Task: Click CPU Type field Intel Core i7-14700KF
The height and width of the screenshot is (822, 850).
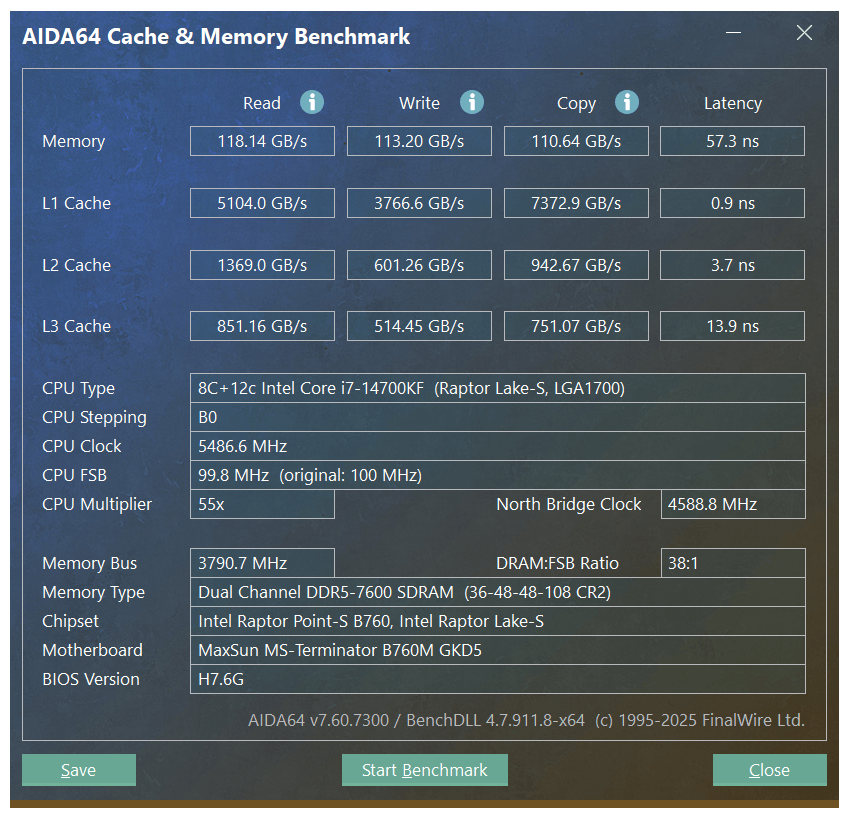Action: pyautogui.click(x=498, y=388)
